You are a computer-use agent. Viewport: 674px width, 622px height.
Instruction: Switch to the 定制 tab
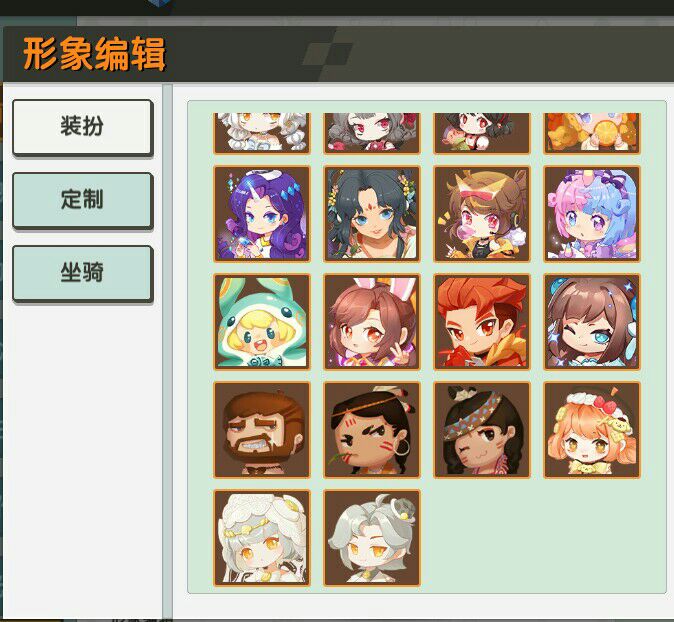[83, 200]
